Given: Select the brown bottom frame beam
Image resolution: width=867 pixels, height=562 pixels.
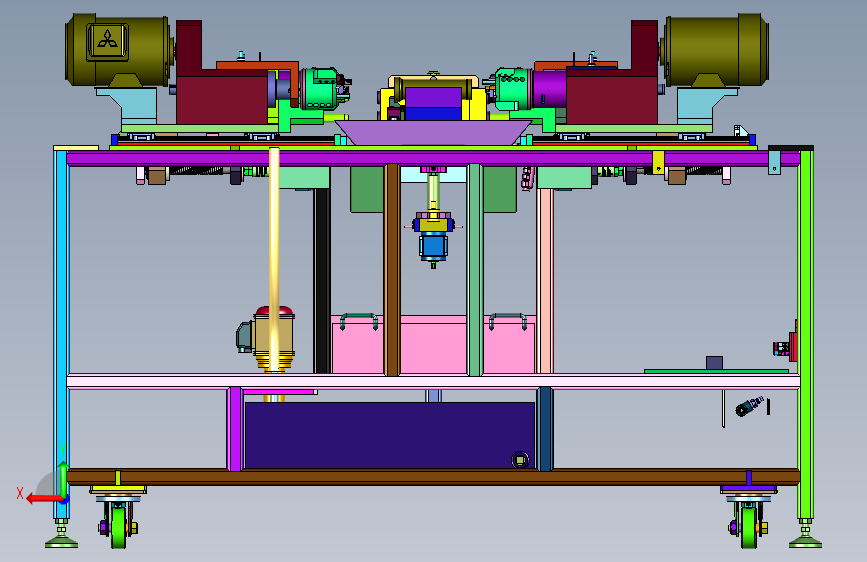Looking at the screenshot, I should (x=433, y=477).
